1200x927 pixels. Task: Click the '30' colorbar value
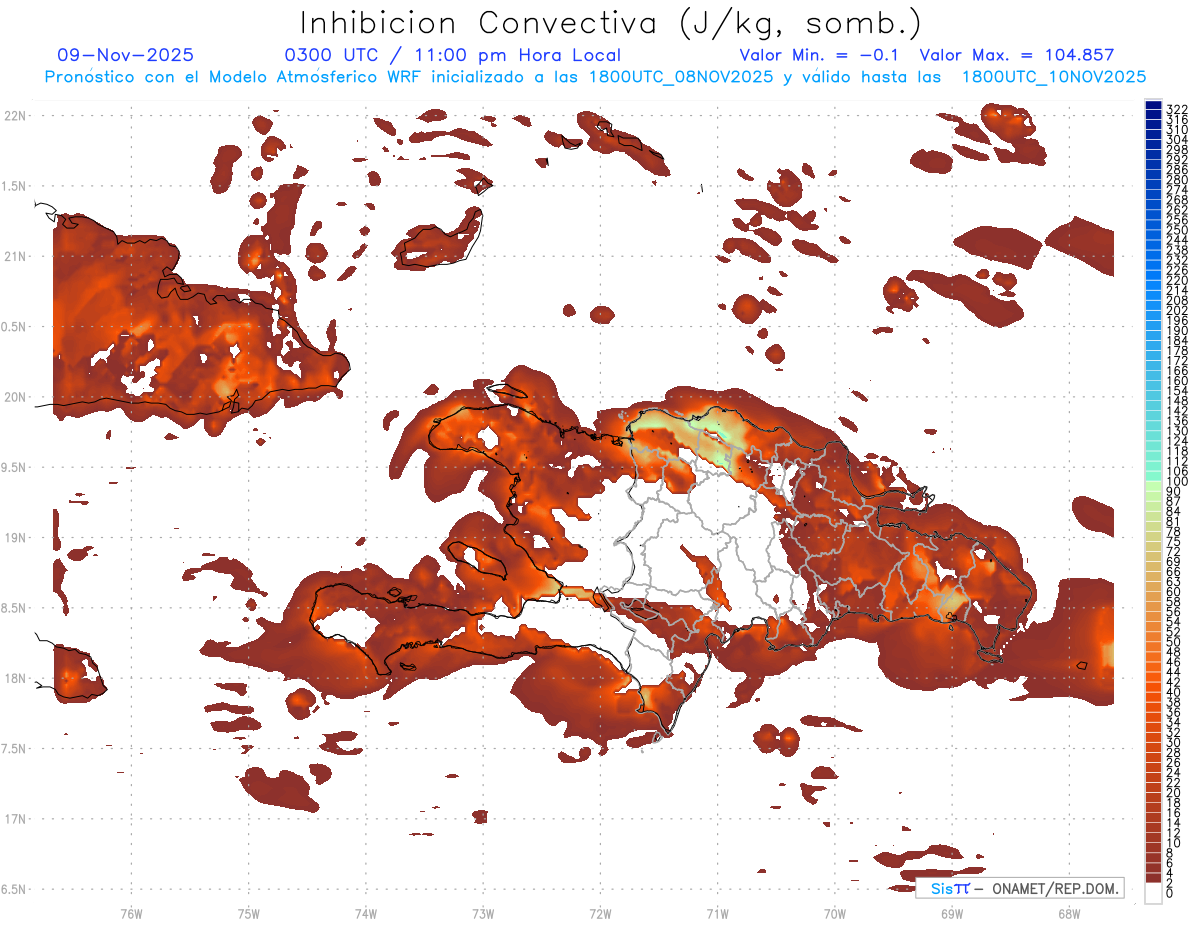[x=1174, y=742]
